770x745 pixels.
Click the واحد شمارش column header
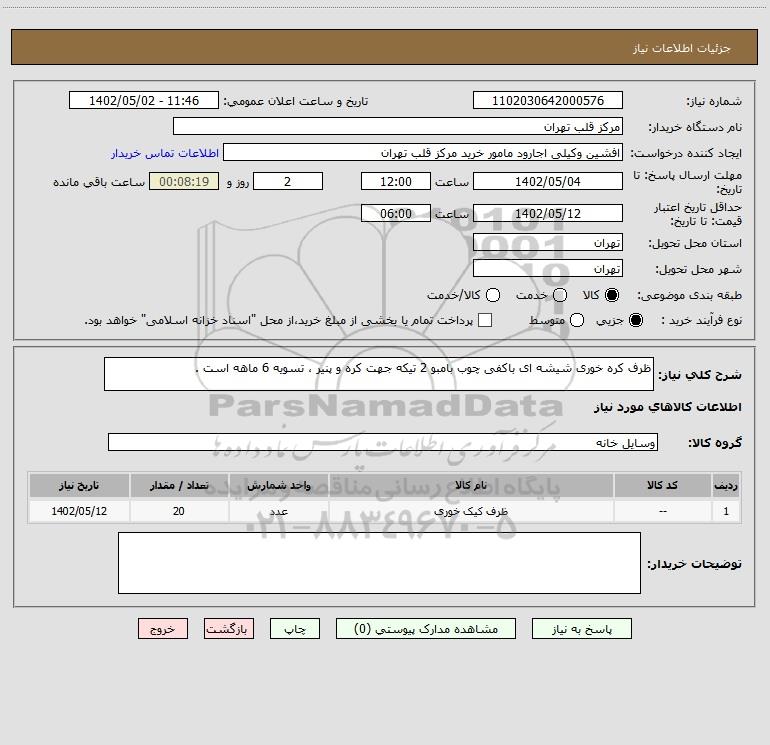coord(278,485)
